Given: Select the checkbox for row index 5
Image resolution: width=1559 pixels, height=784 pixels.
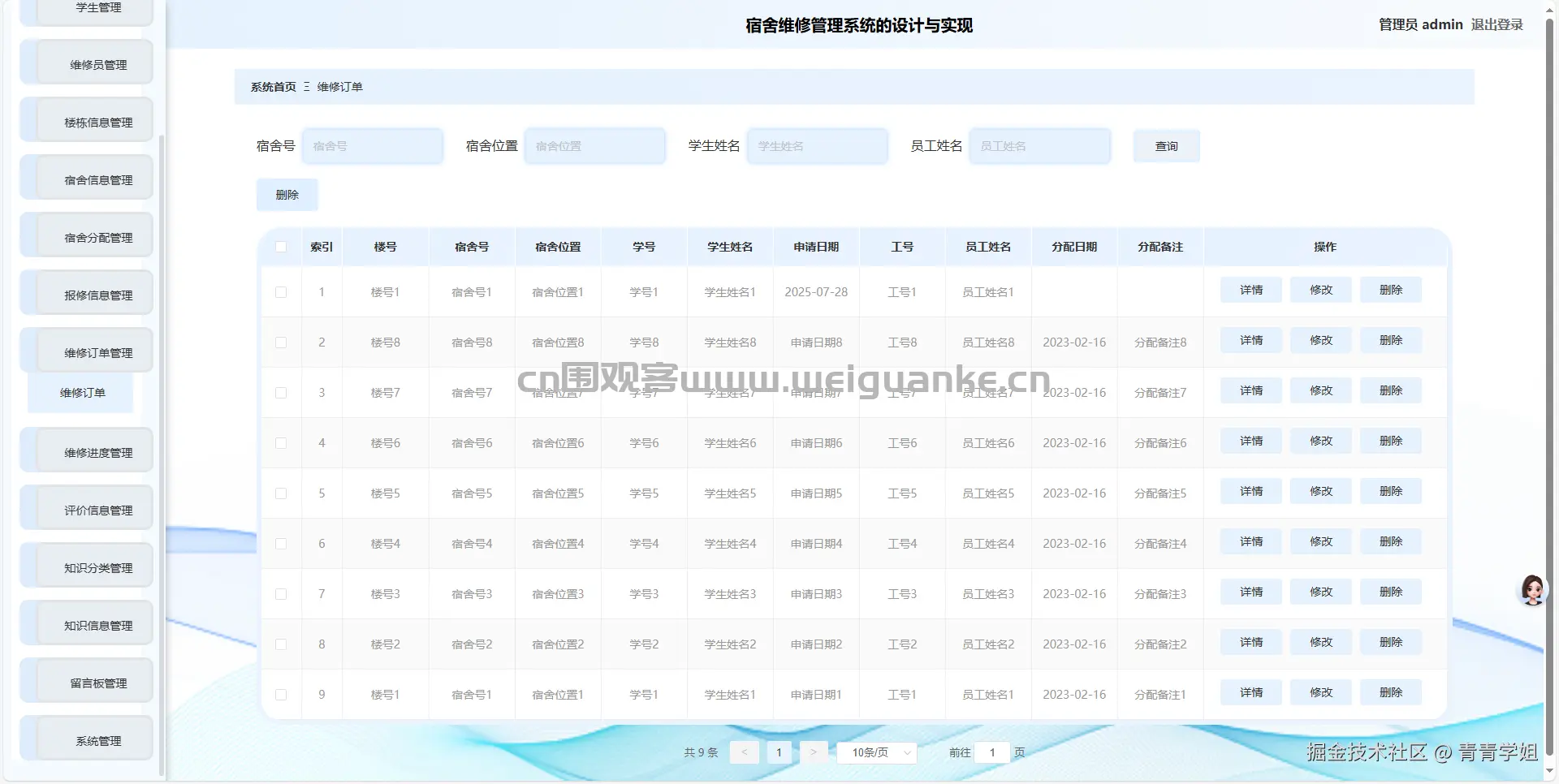Looking at the screenshot, I should point(281,493).
